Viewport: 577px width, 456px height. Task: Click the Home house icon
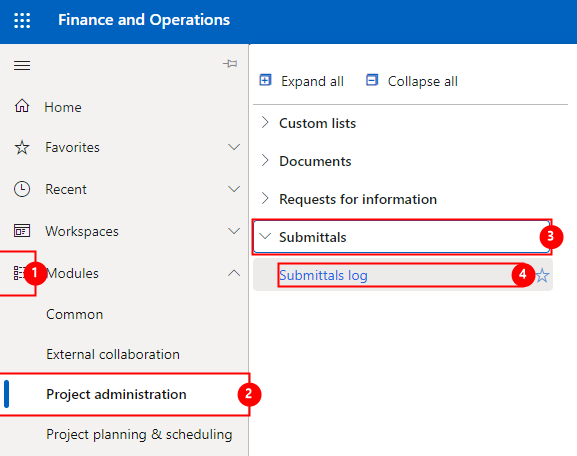22,106
